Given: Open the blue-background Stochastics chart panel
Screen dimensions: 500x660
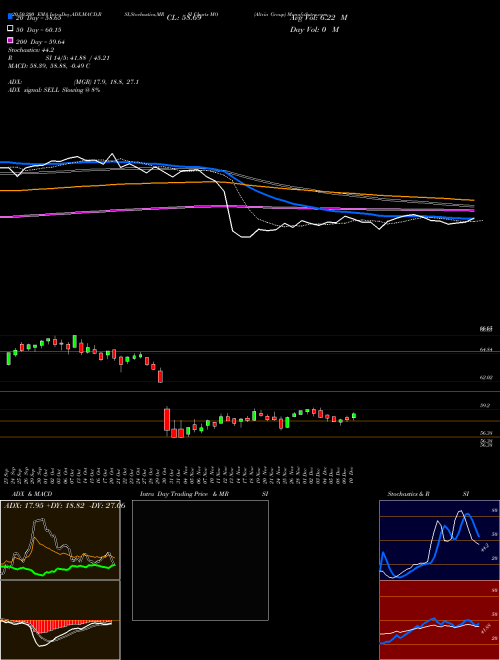Looking at the screenshot, I should pyautogui.click(x=439, y=540).
